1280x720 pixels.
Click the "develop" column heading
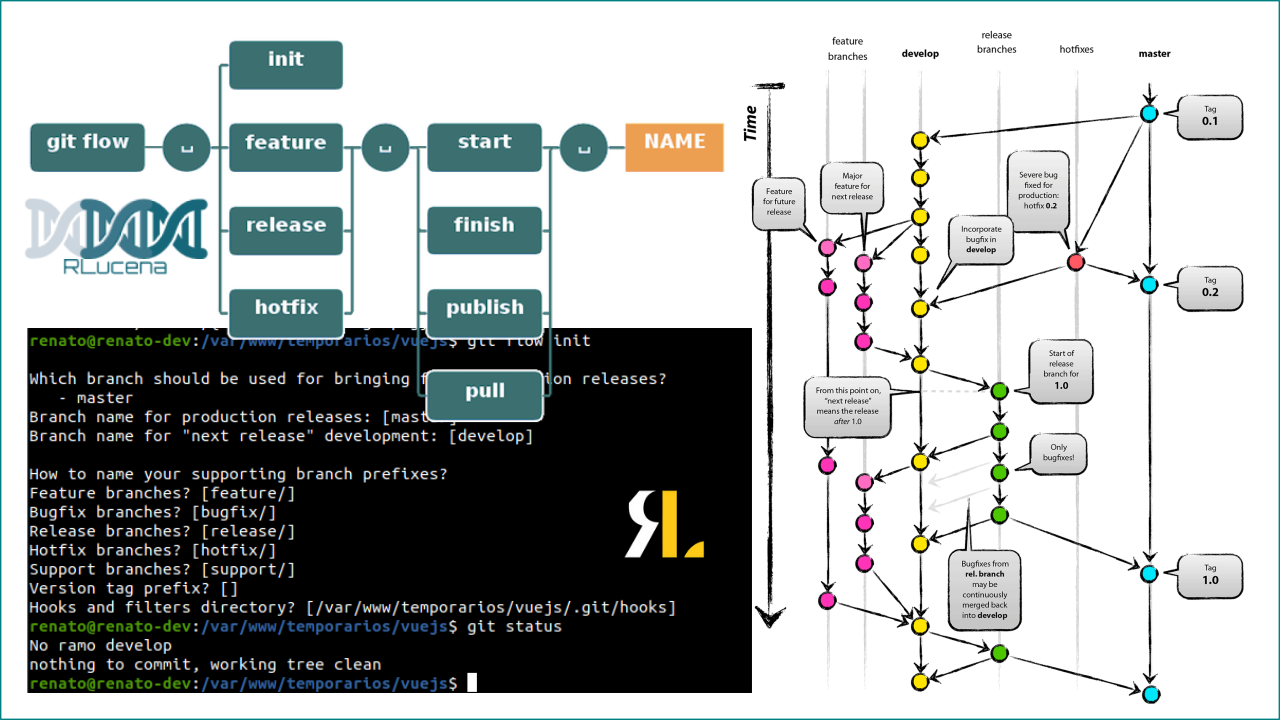[x=920, y=54]
